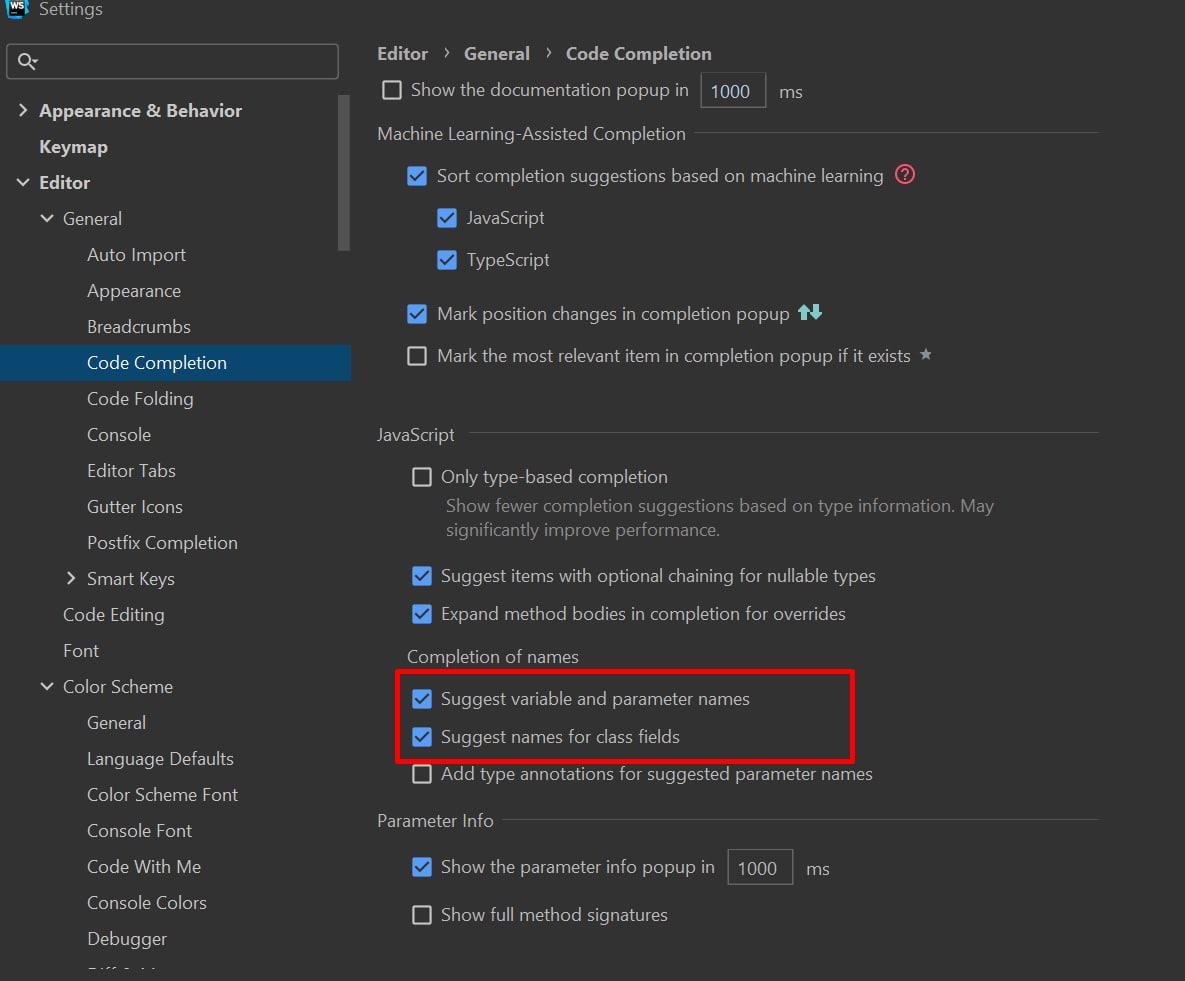Open the Code Folding settings page

click(140, 399)
